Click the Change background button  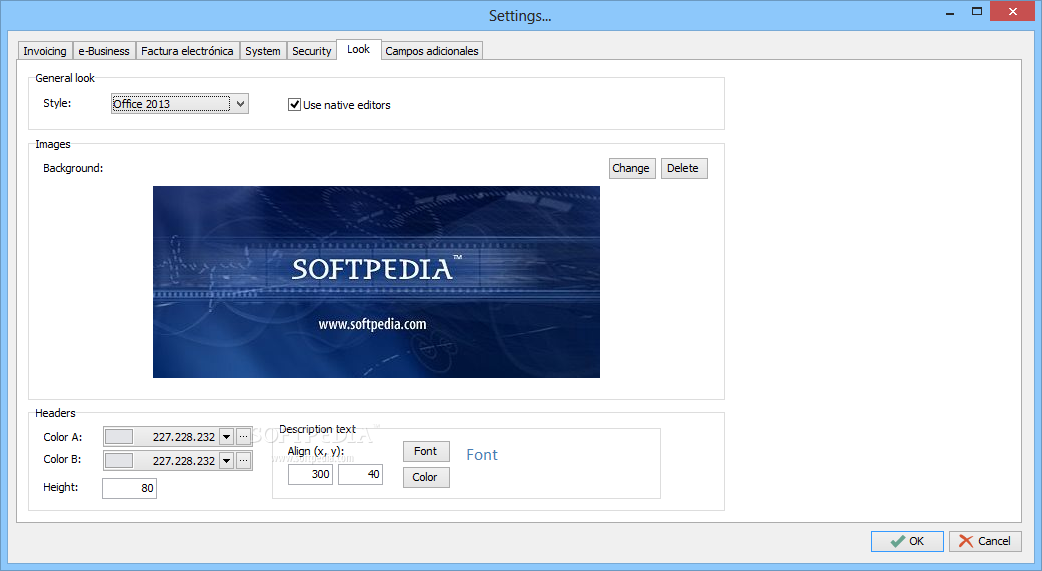[x=631, y=168]
